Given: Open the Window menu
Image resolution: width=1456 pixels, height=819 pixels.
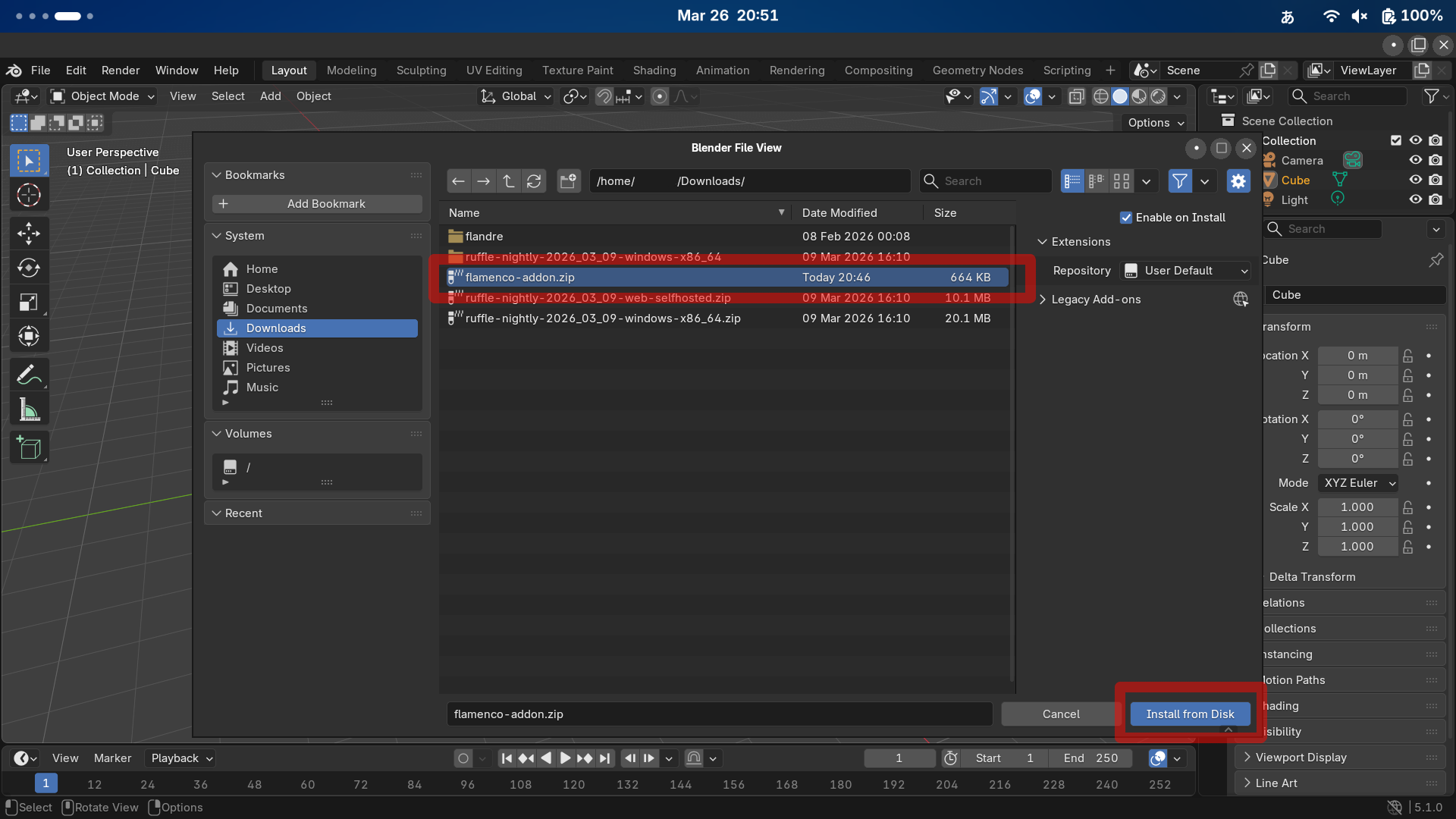Looking at the screenshot, I should pyautogui.click(x=177, y=71).
